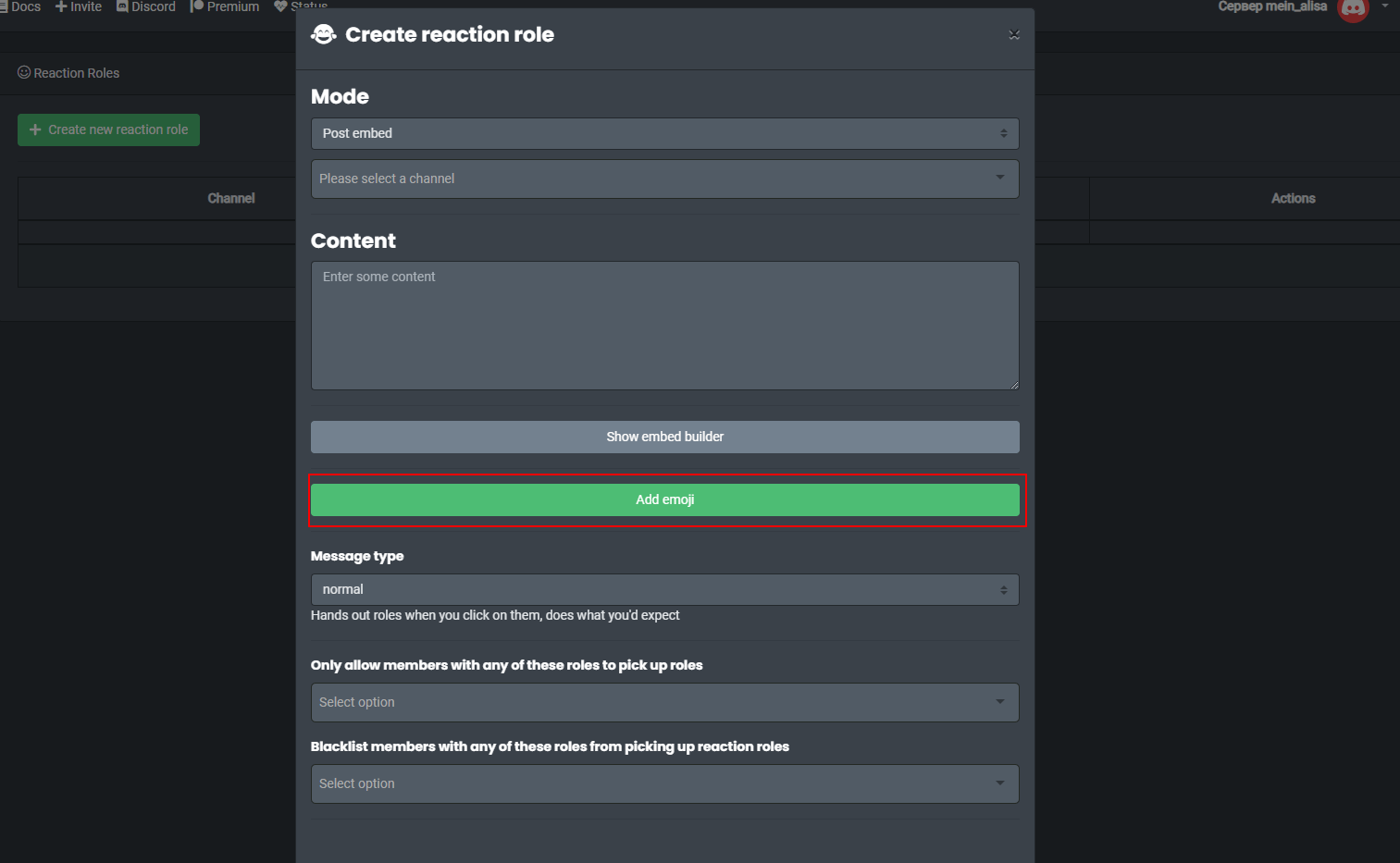Click the plus icon next to Invite

(61, 6)
